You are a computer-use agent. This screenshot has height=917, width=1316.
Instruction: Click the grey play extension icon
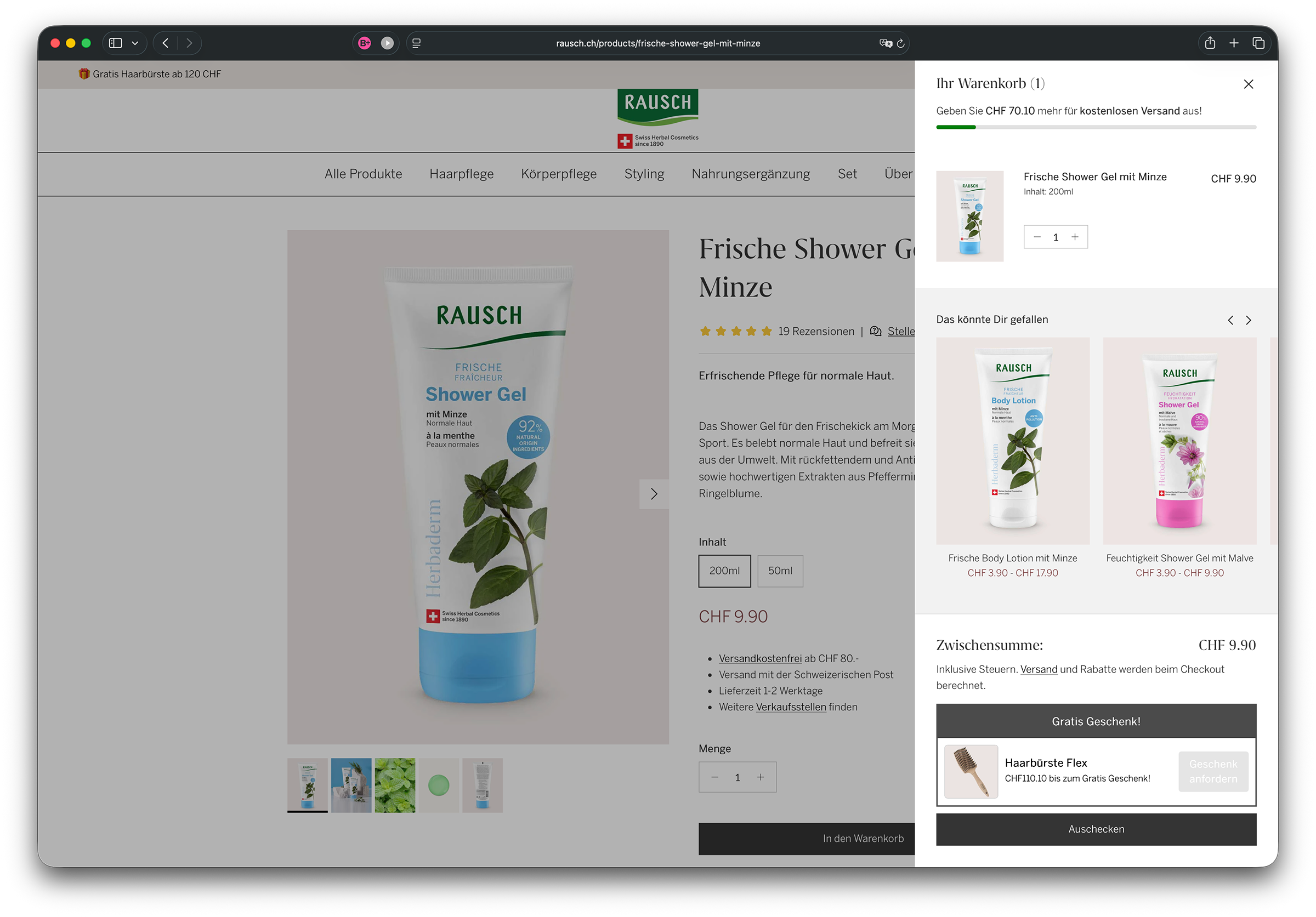tap(388, 43)
